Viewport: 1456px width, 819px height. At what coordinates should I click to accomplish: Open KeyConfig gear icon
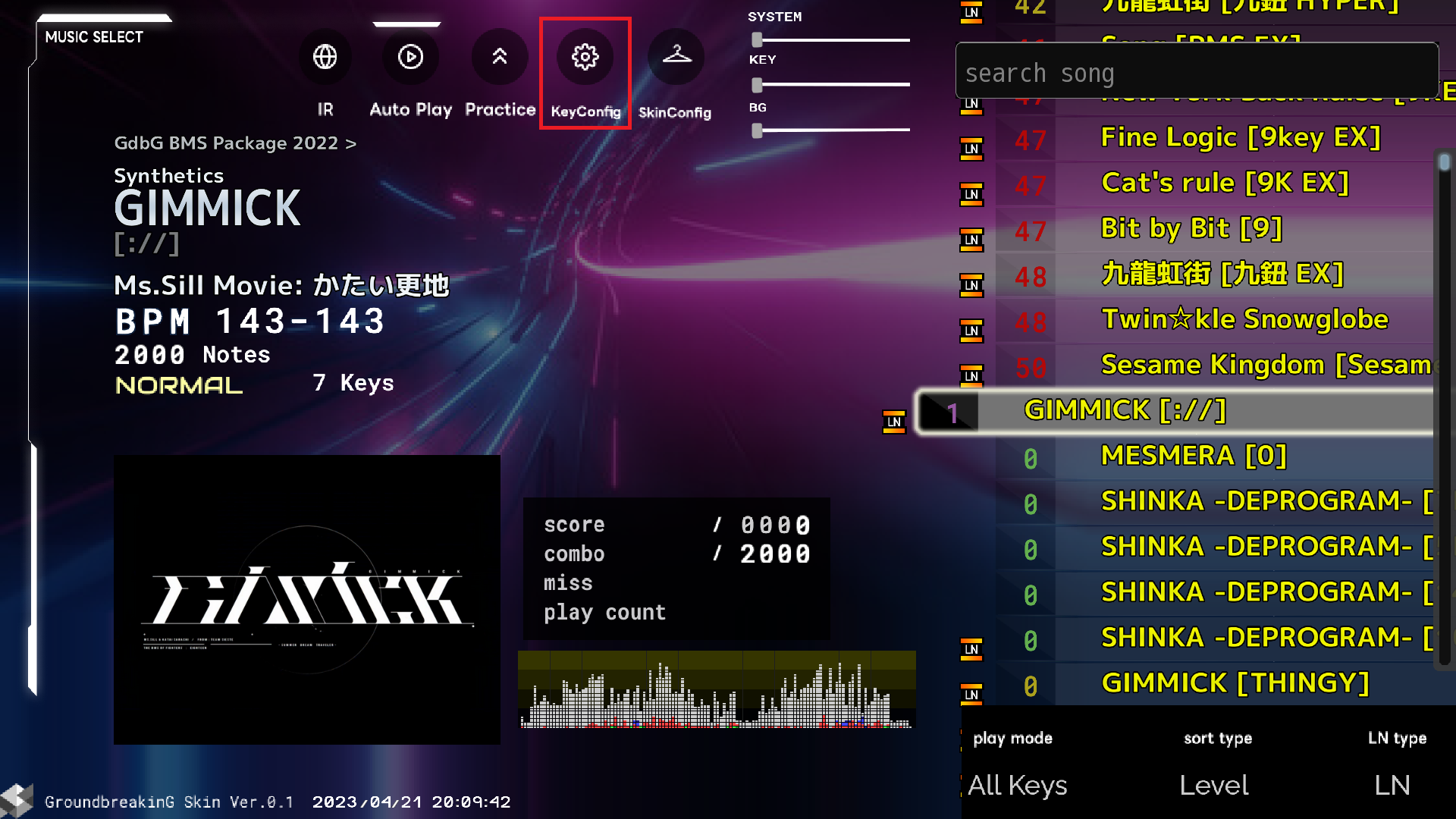point(585,57)
